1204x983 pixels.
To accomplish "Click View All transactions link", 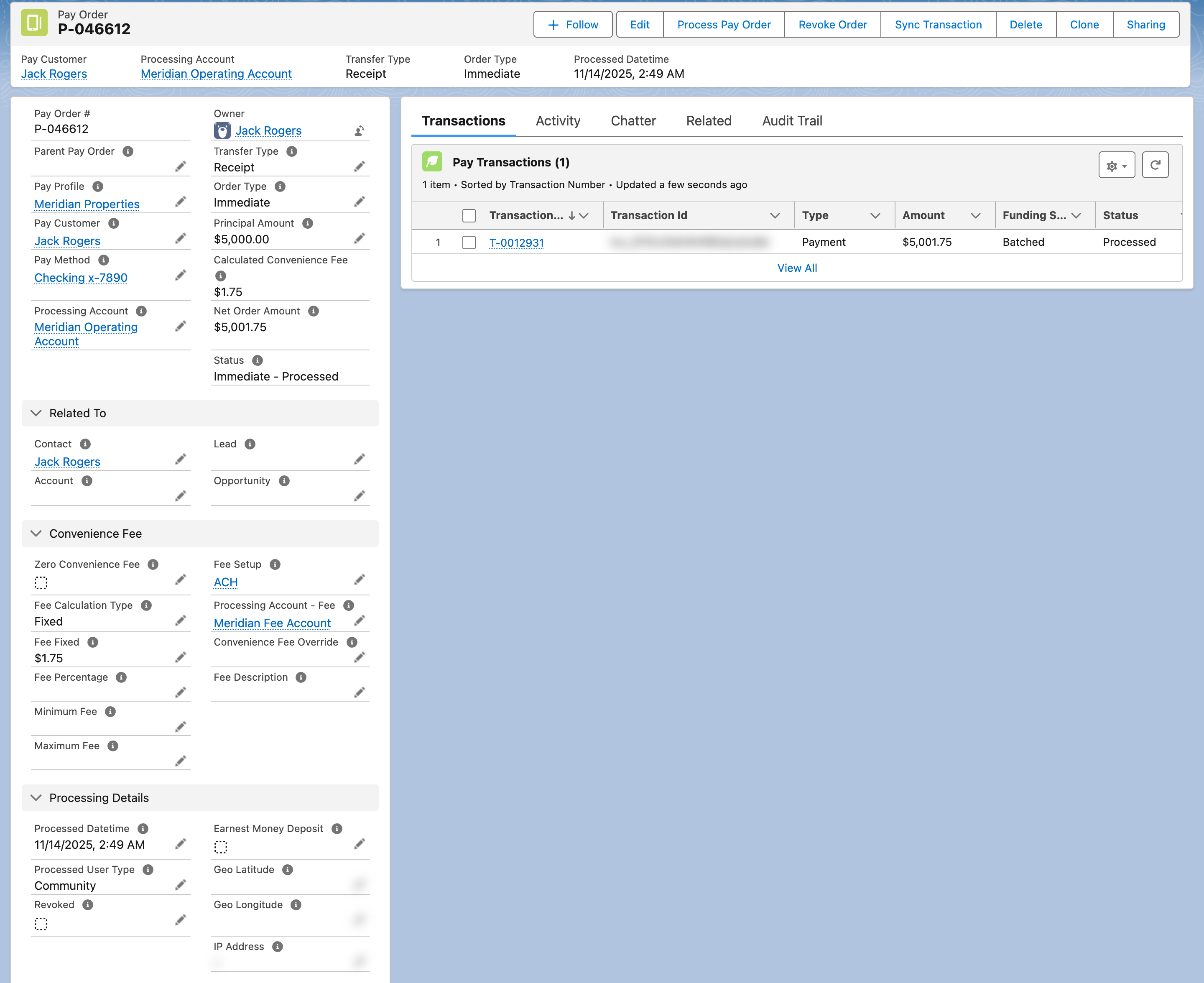I will (x=797, y=268).
